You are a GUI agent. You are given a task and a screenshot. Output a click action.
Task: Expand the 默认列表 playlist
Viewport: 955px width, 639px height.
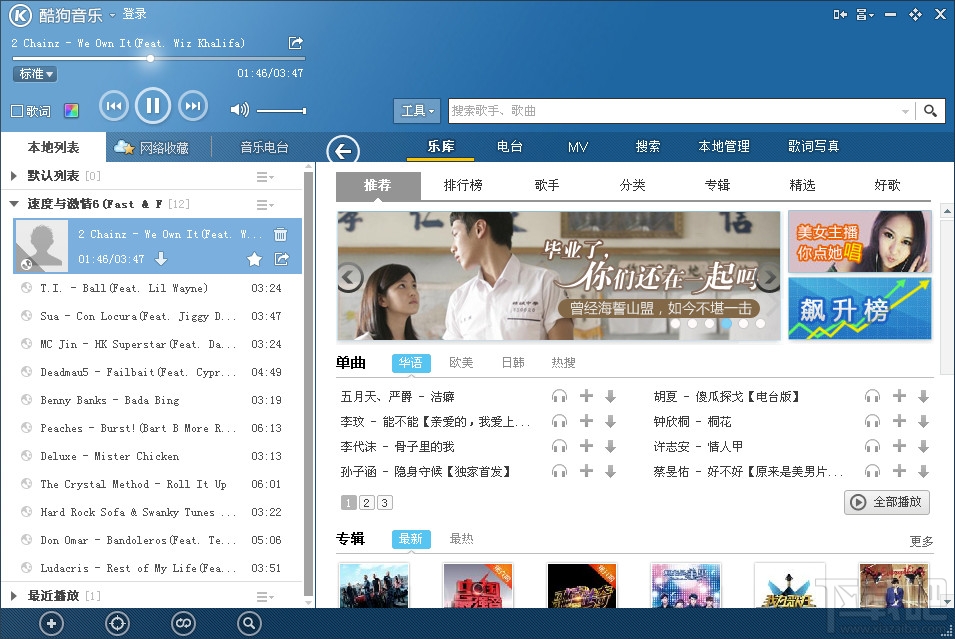(14, 176)
